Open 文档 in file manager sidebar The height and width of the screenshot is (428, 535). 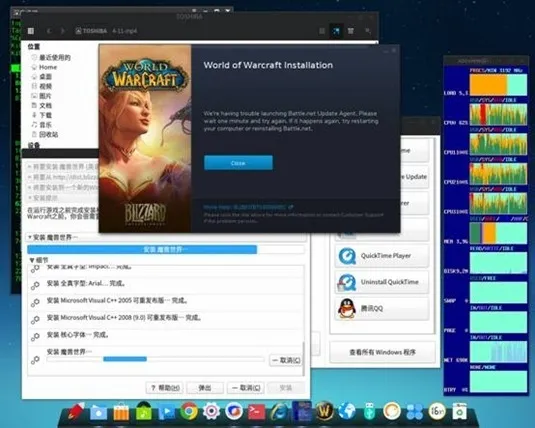(x=41, y=105)
